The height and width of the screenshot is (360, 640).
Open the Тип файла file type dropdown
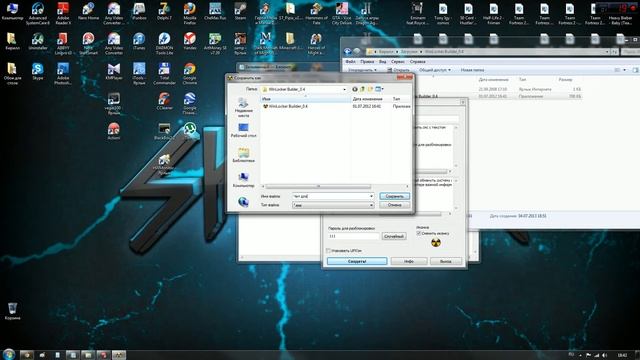[x=333, y=205]
